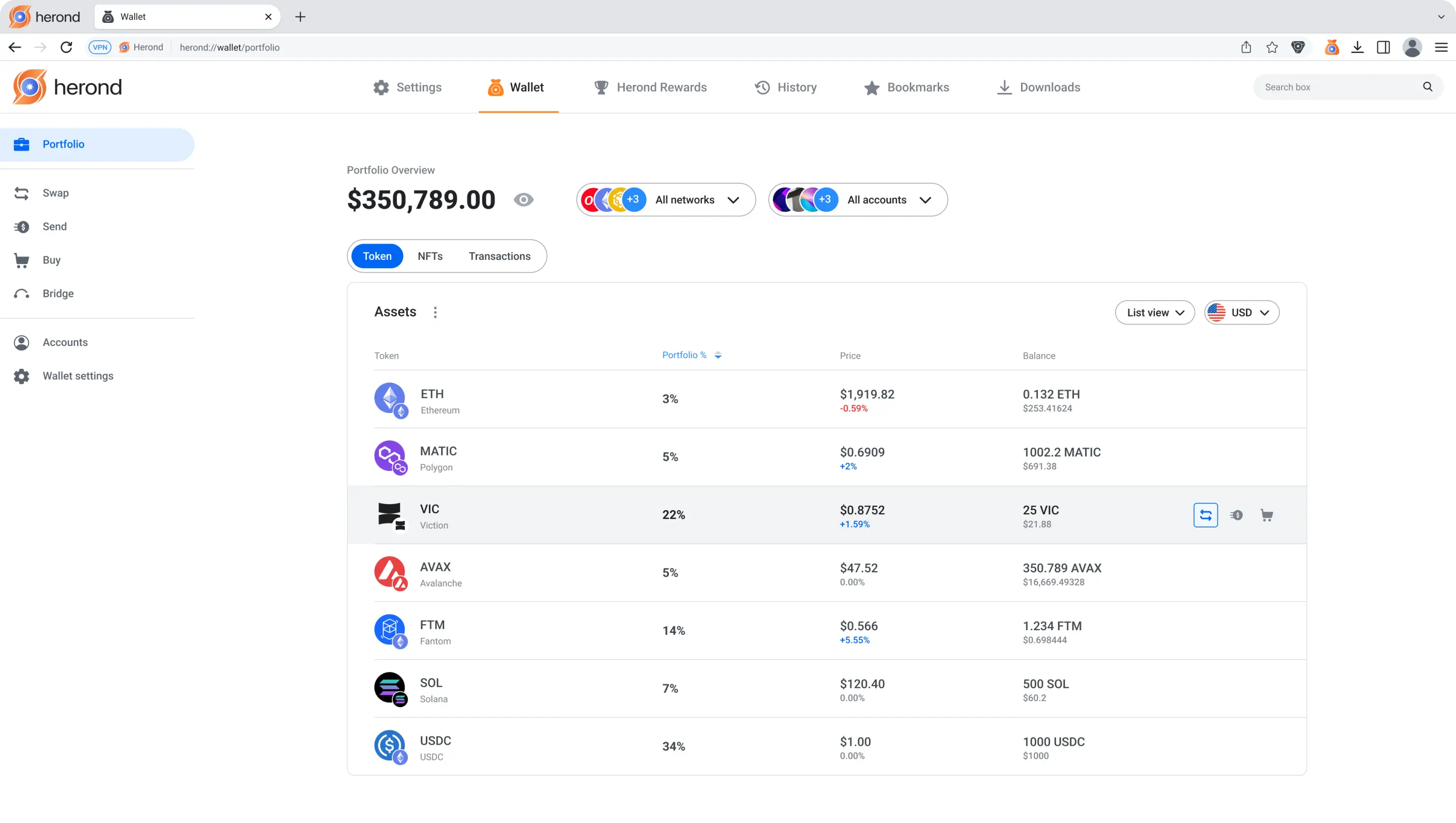Click the AVAX Avalanche token icon
Screen dimensions: 1456x823
pos(391,574)
